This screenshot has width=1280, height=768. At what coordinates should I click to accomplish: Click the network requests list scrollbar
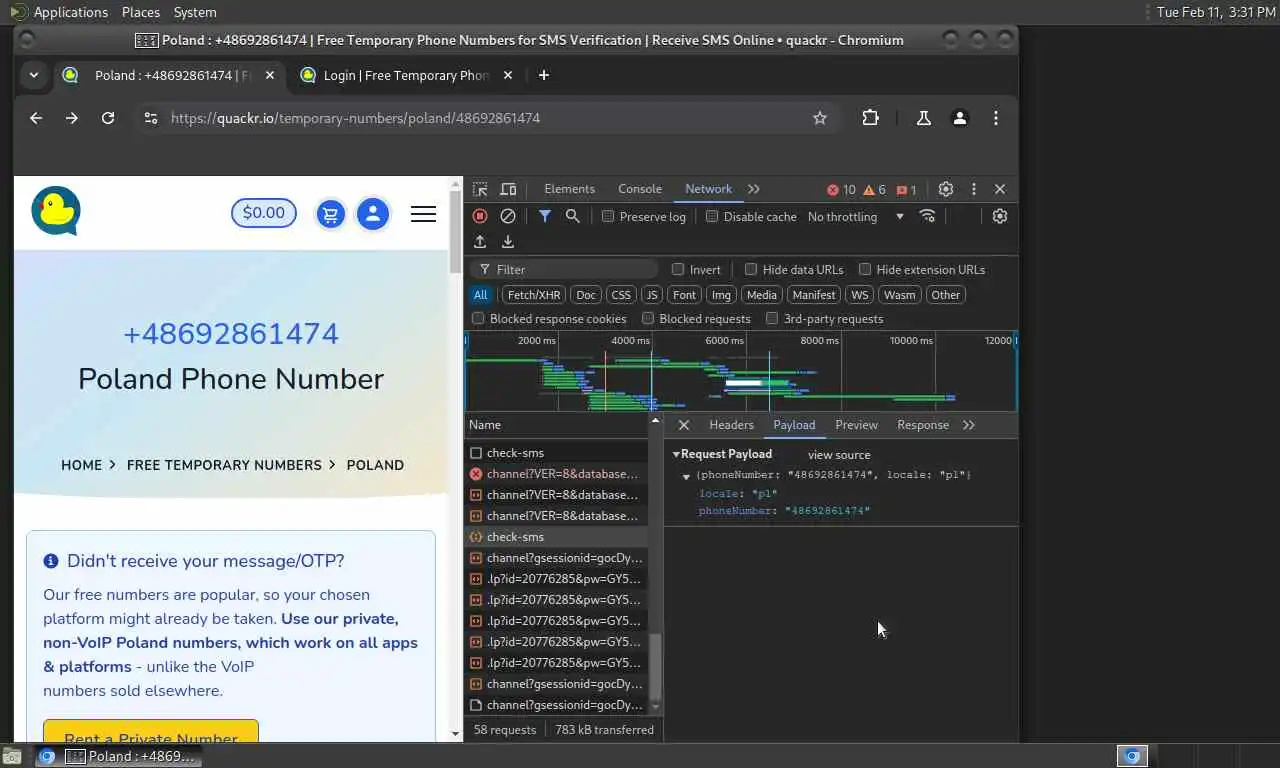[x=656, y=668]
